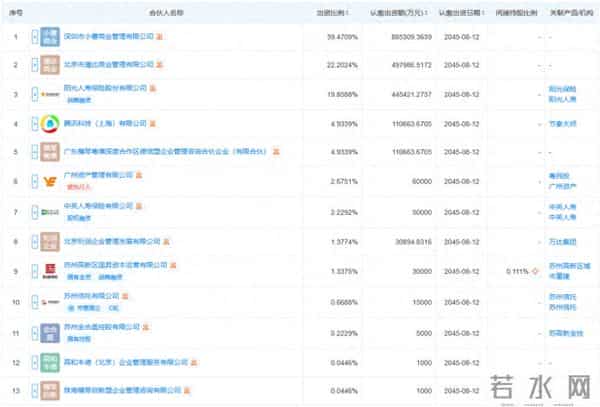Image resolution: width=600 pixels, height=407 pixels.
Task: Open the Tencent colorful ring logo
Action: pyautogui.click(x=50, y=124)
